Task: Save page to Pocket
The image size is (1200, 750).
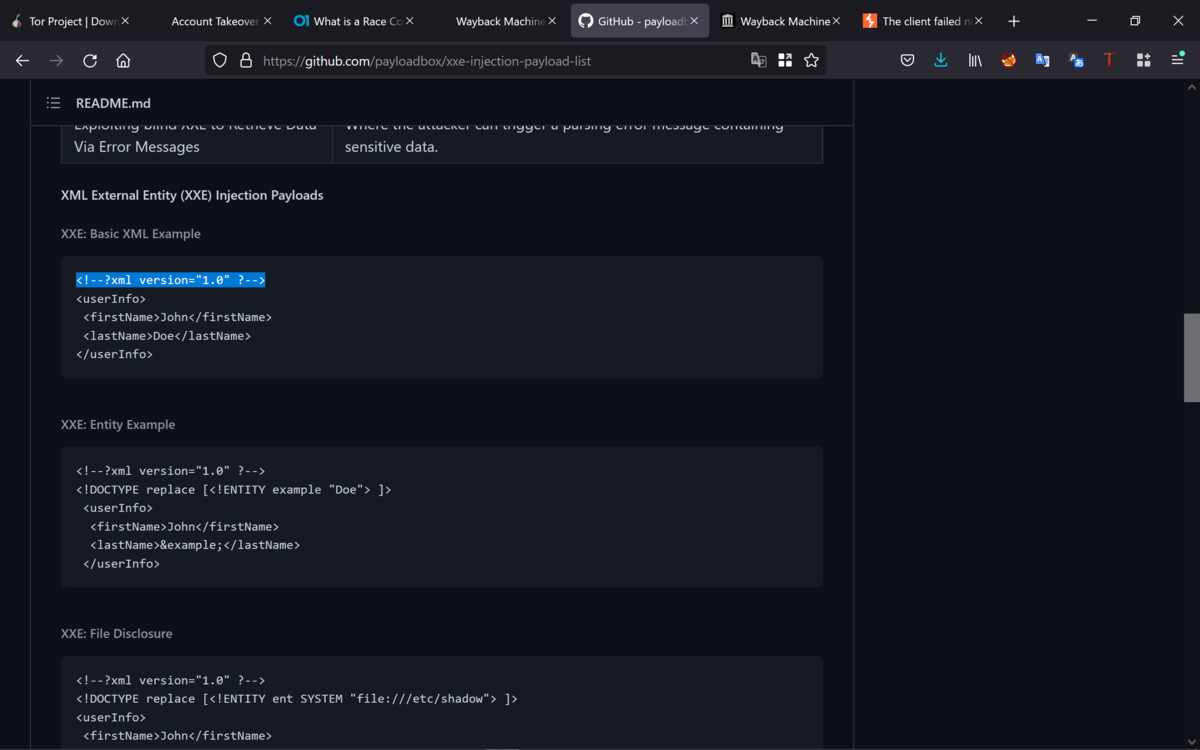Action: point(907,61)
